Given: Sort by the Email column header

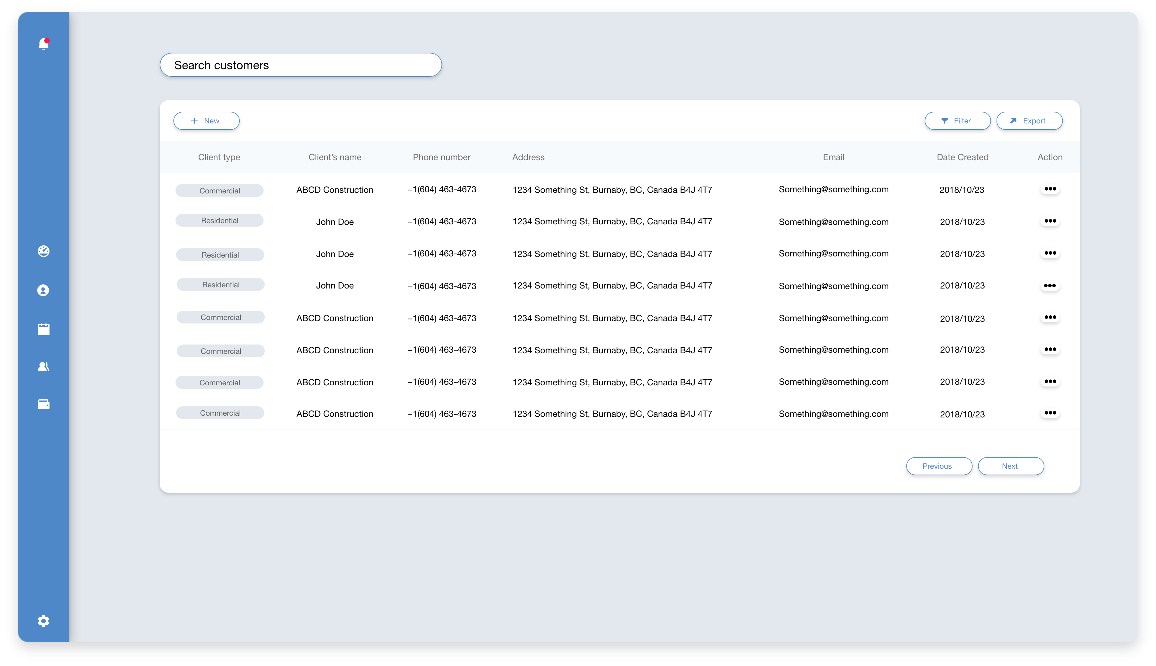Looking at the screenshot, I should click(x=834, y=157).
